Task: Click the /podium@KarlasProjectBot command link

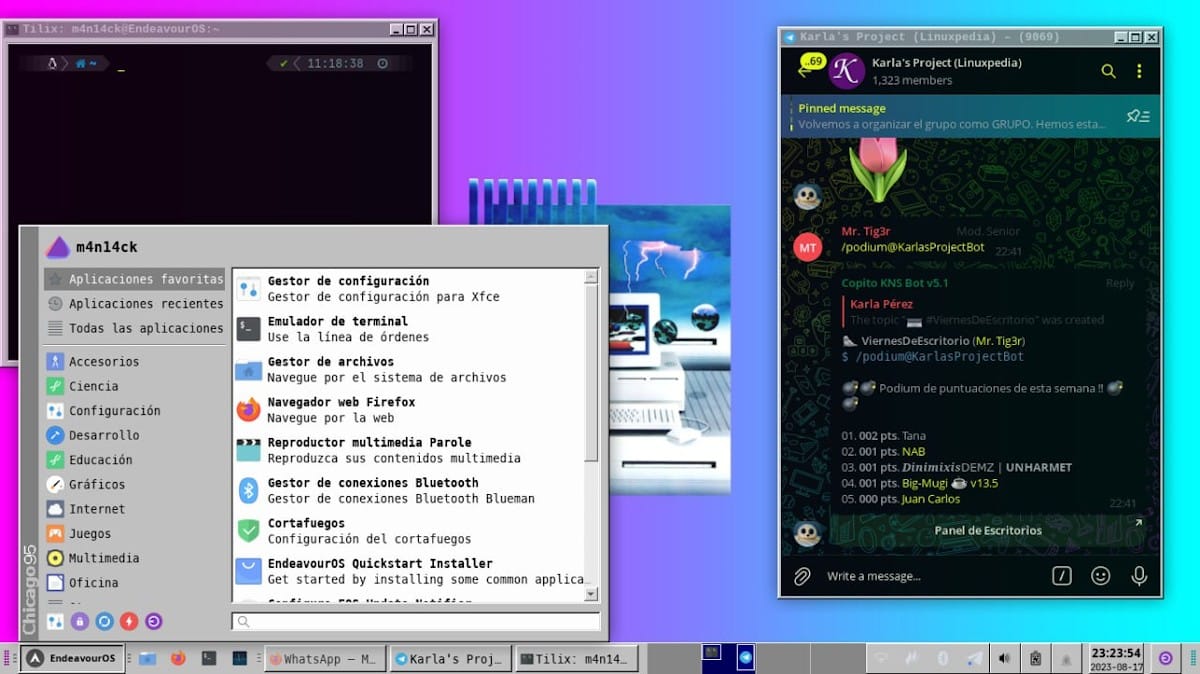Action: click(913, 247)
